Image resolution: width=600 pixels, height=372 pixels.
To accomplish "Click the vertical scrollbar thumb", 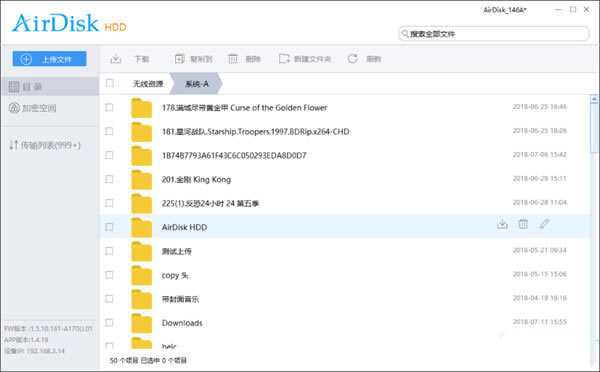I will pos(594,128).
